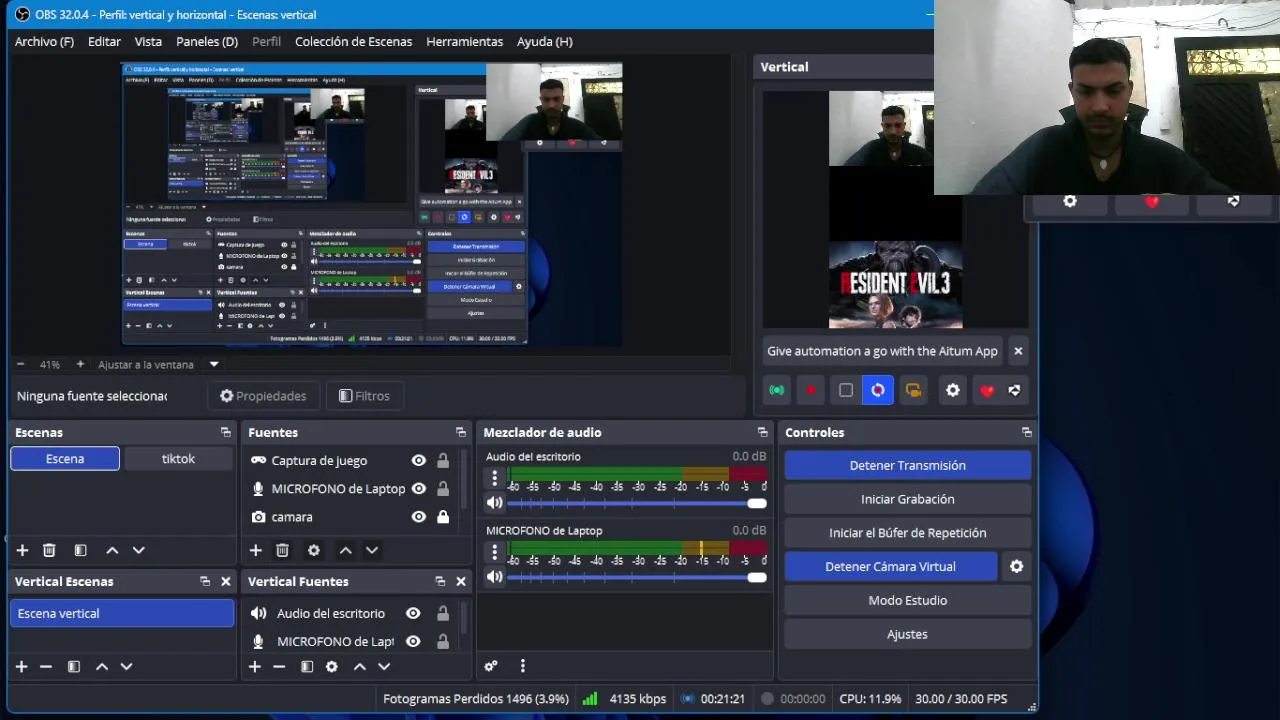Image resolution: width=1280 pixels, height=720 pixels.
Task: Hide MICROFONO de Laptop source in Fuentes
Action: (x=419, y=488)
